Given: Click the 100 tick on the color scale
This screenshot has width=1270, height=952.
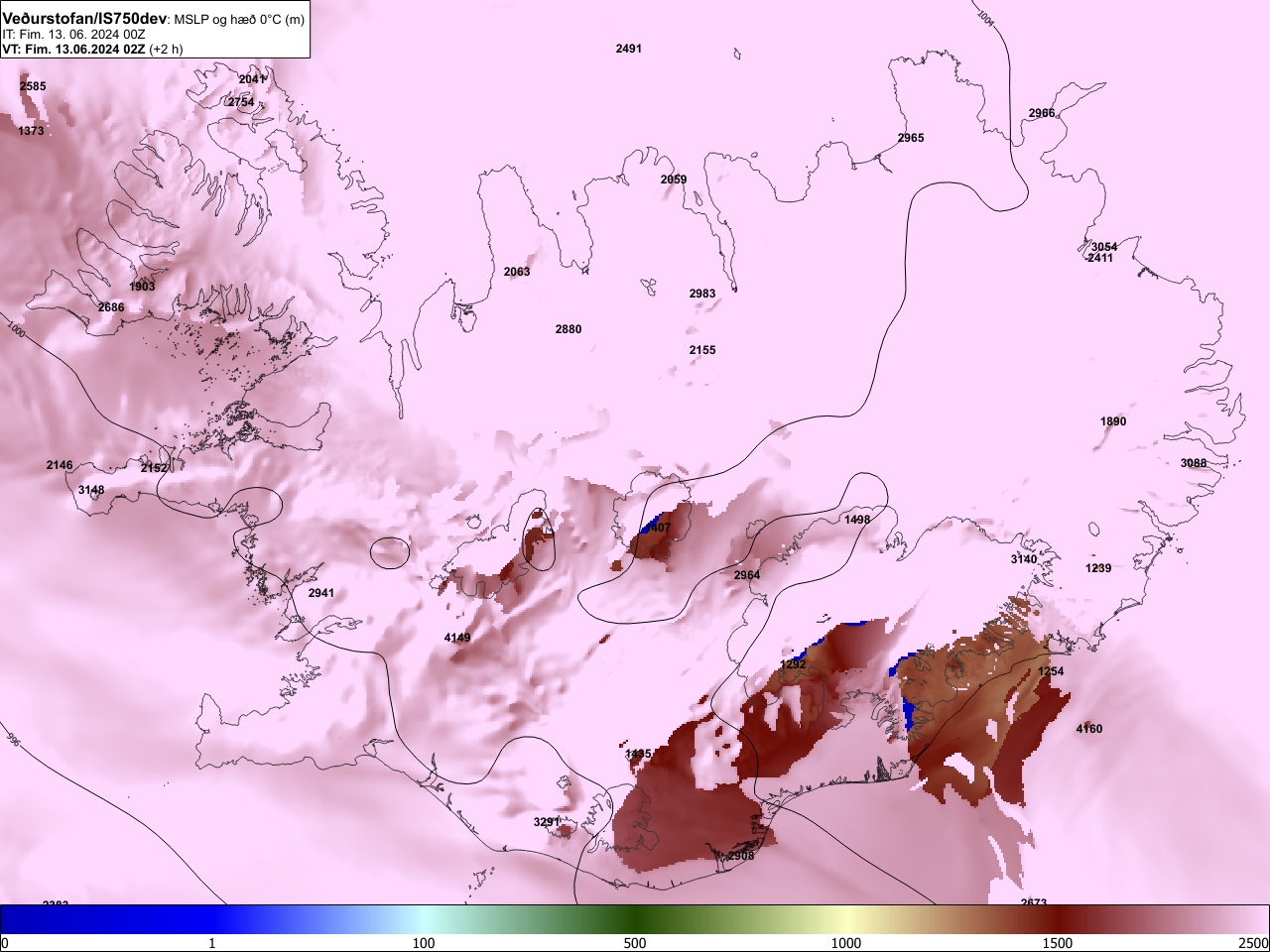Looking at the screenshot, I should (424, 943).
